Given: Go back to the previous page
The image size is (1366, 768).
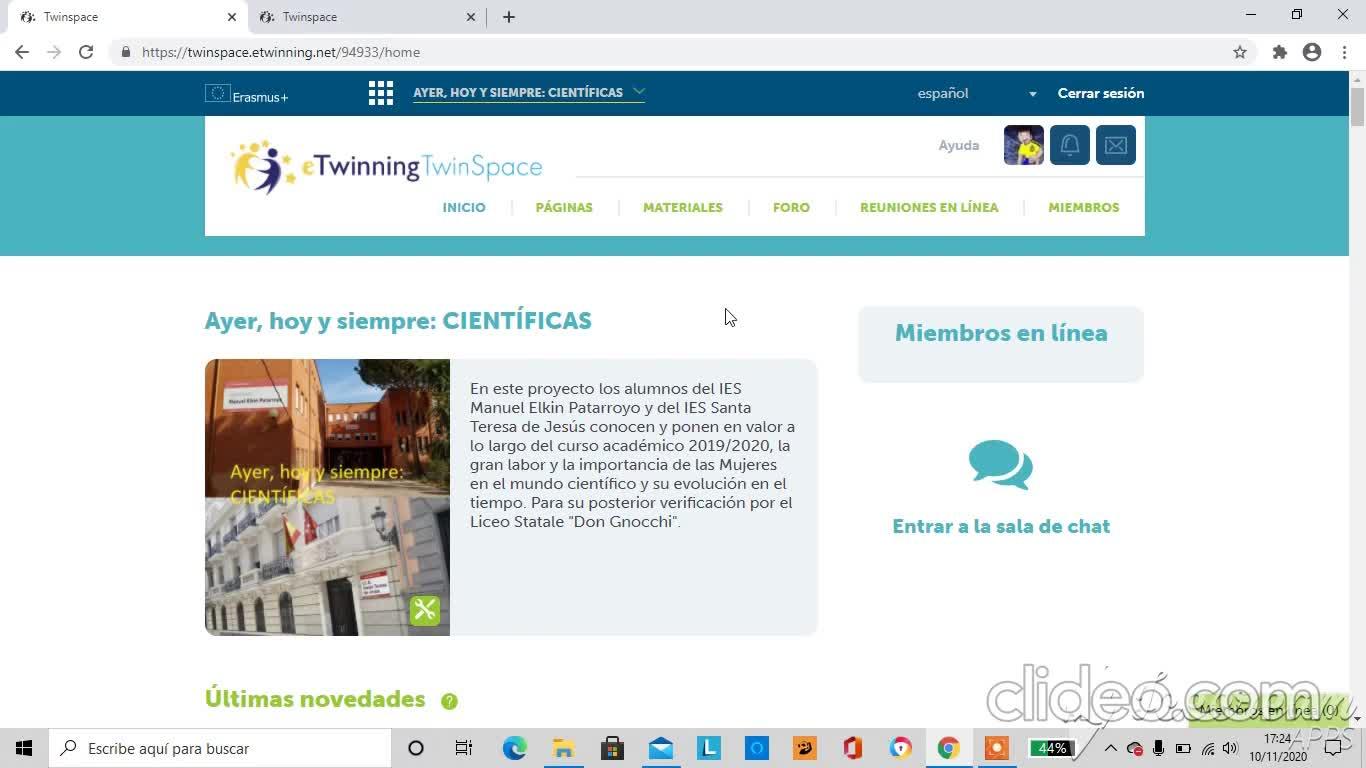Looking at the screenshot, I should pyautogui.click(x=22, y=52).
